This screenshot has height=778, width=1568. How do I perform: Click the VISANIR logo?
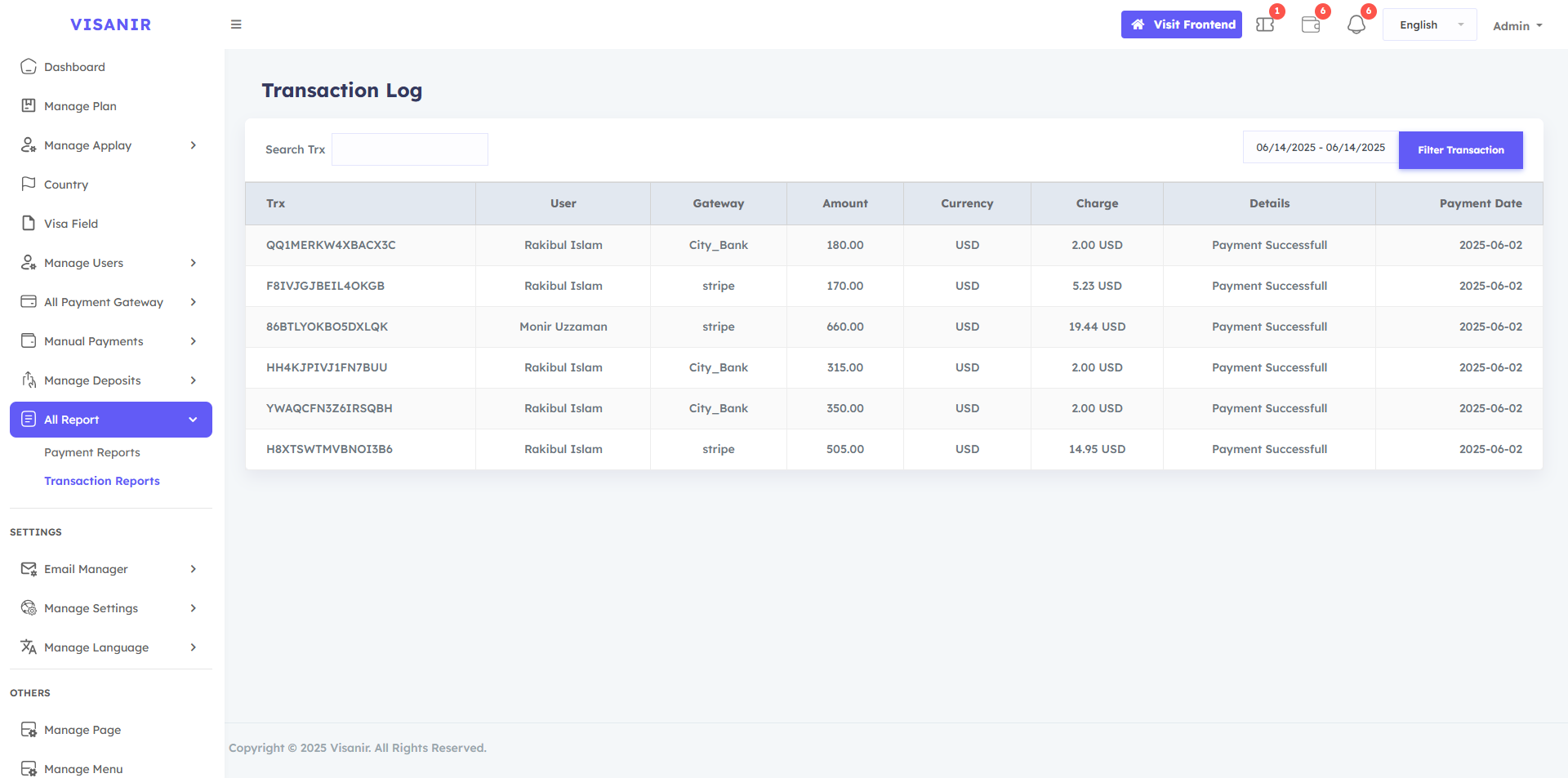[x=111, y=24]
